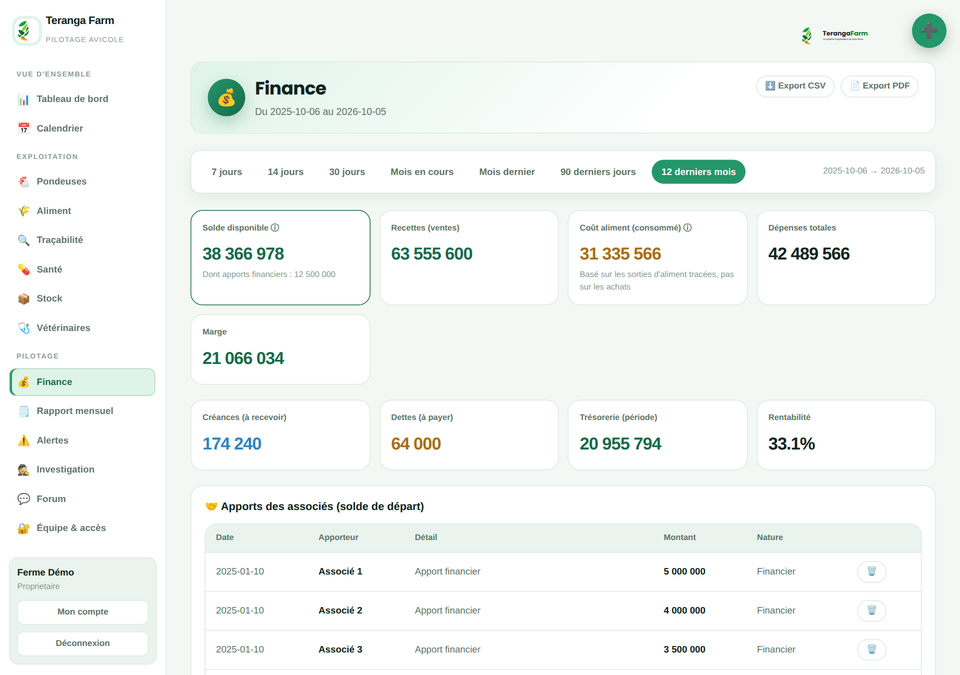Screen dimensions: 960x675
Task: Click the date range text at filter bar right
Action: (874, 171)
